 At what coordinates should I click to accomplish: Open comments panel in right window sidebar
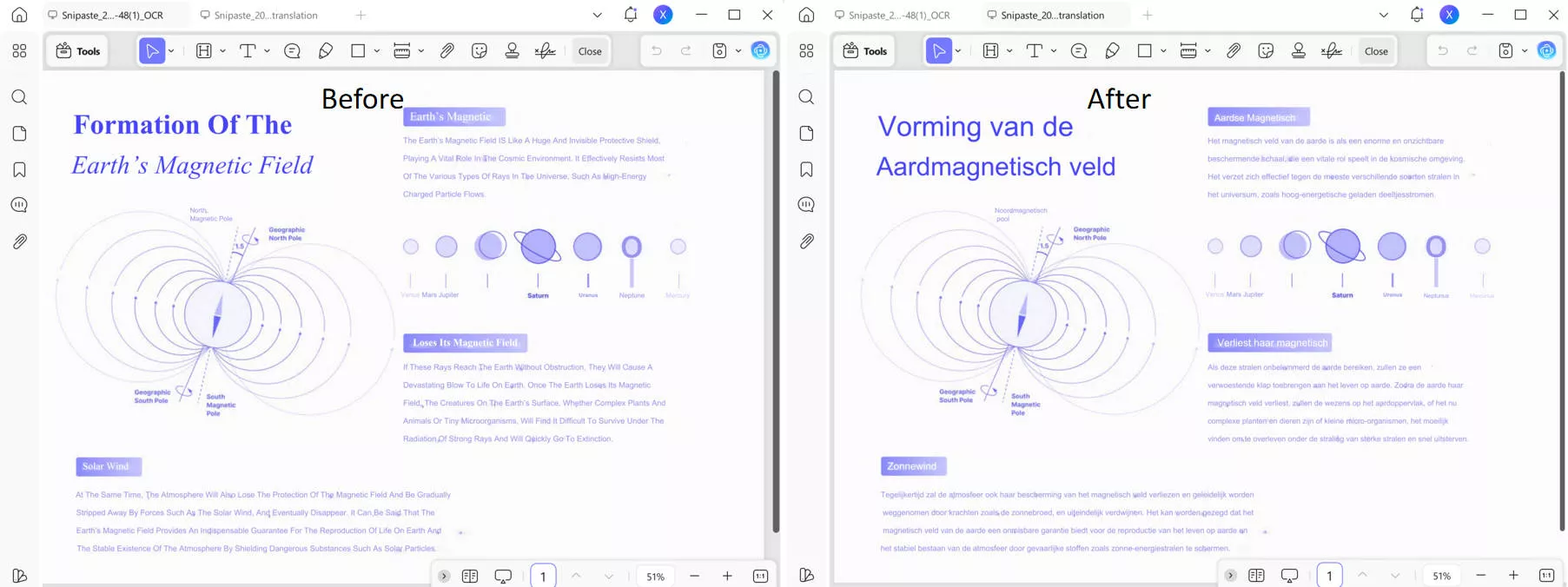806,205
